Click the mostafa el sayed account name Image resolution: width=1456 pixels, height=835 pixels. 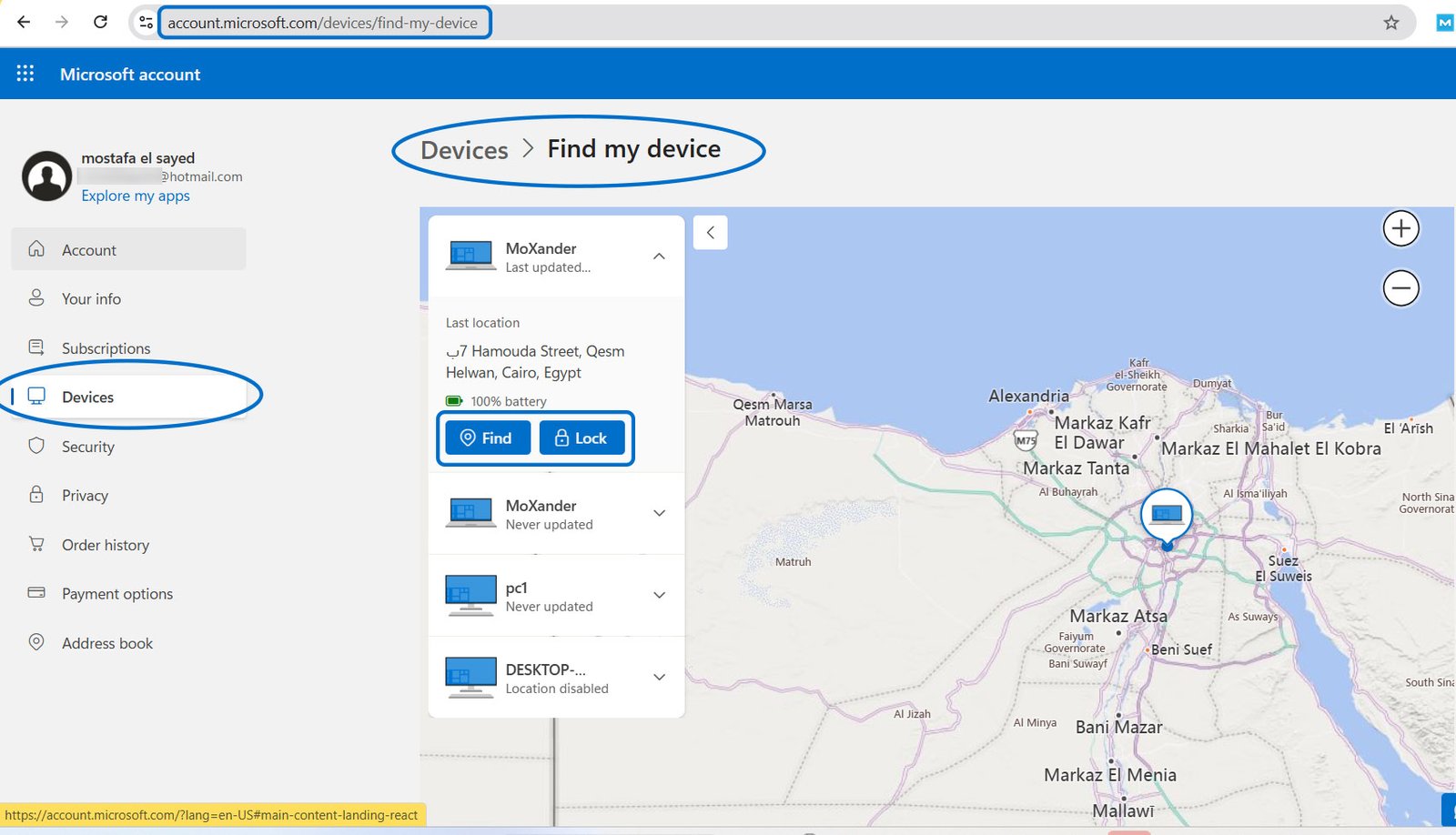[137, 158]
